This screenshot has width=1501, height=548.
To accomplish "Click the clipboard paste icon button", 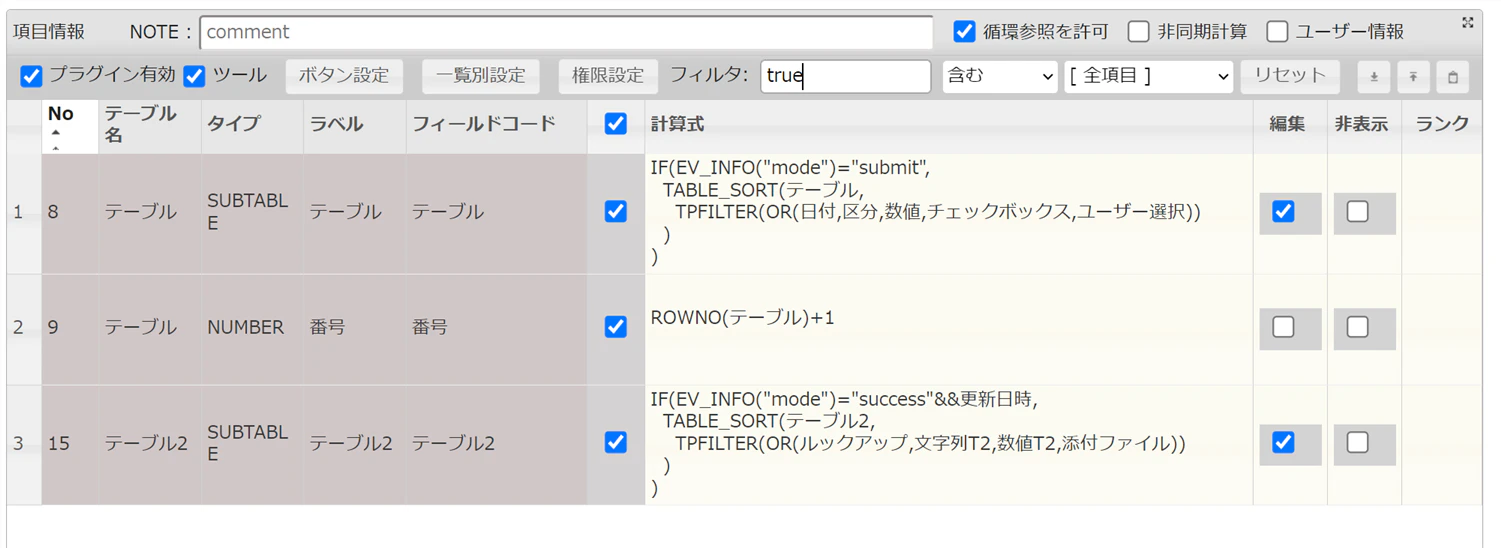I will tap(1453, 77).
